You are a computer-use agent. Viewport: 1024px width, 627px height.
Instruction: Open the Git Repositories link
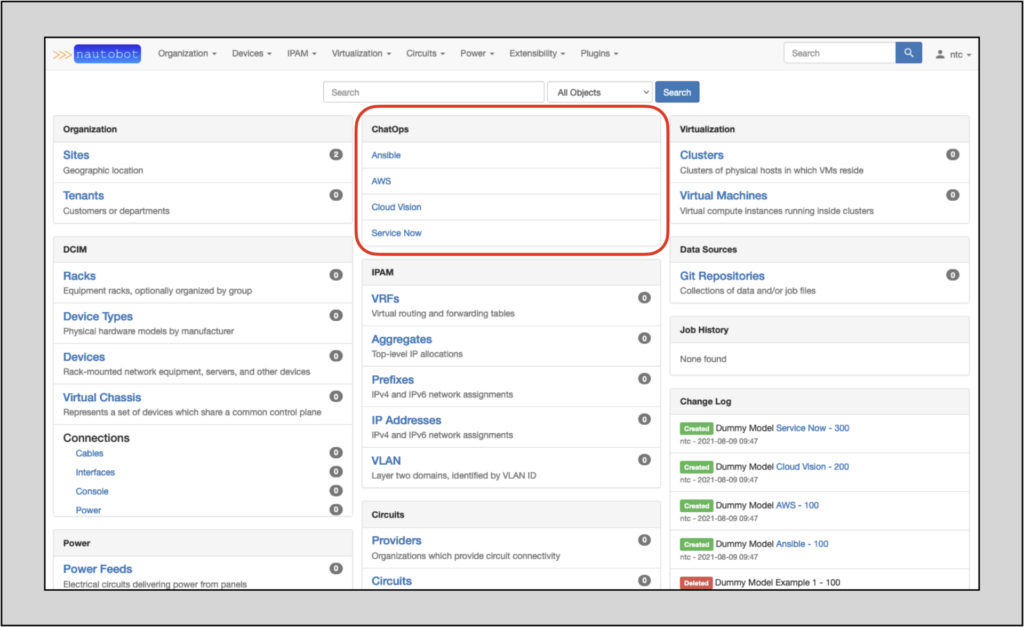(x=722, y=276)
